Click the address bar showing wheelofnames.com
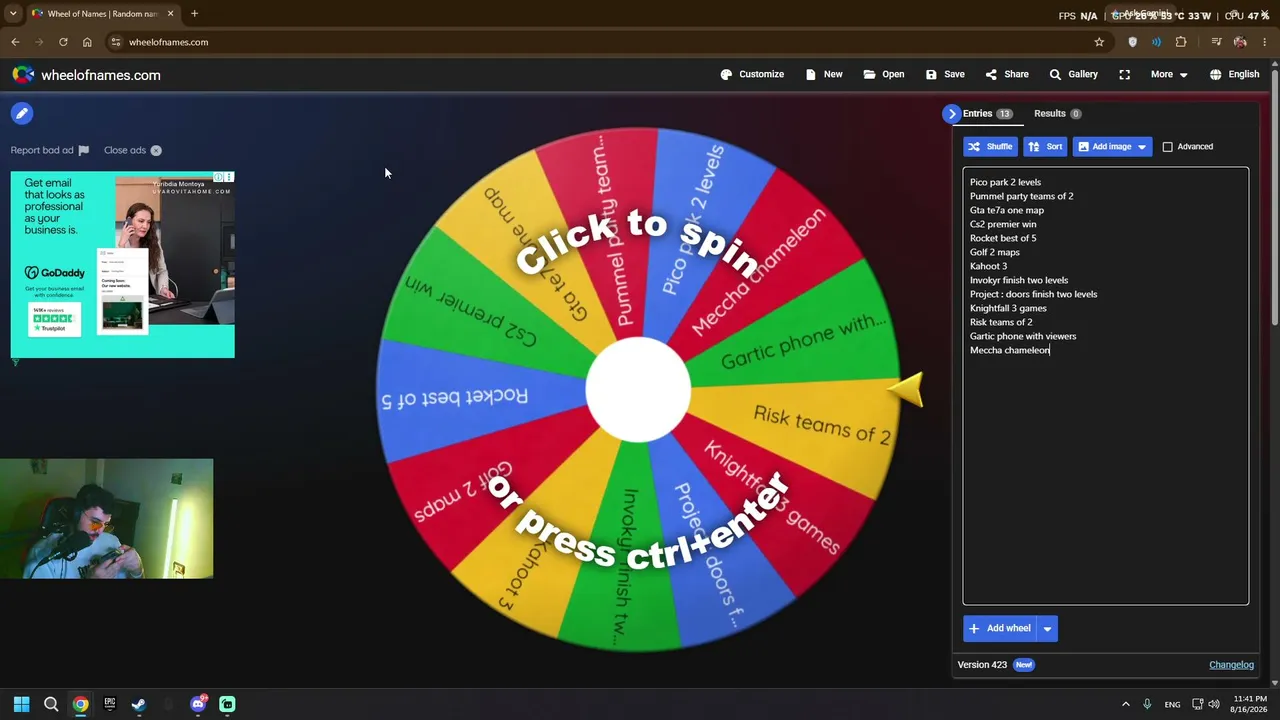1280x720 pixels. 600,42
